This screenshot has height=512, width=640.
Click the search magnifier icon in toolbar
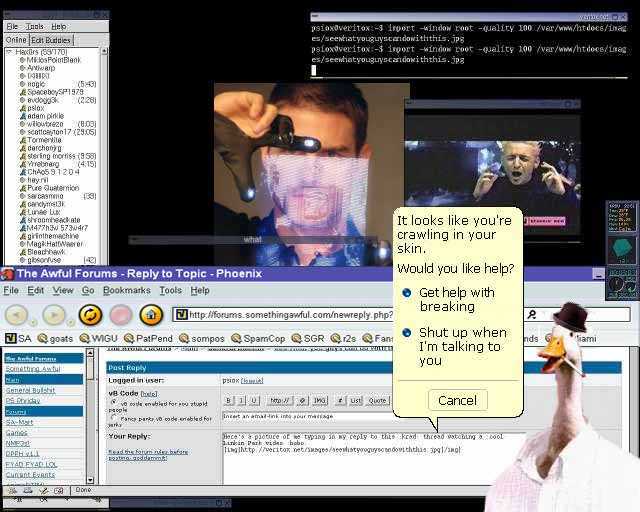[531, 314]
